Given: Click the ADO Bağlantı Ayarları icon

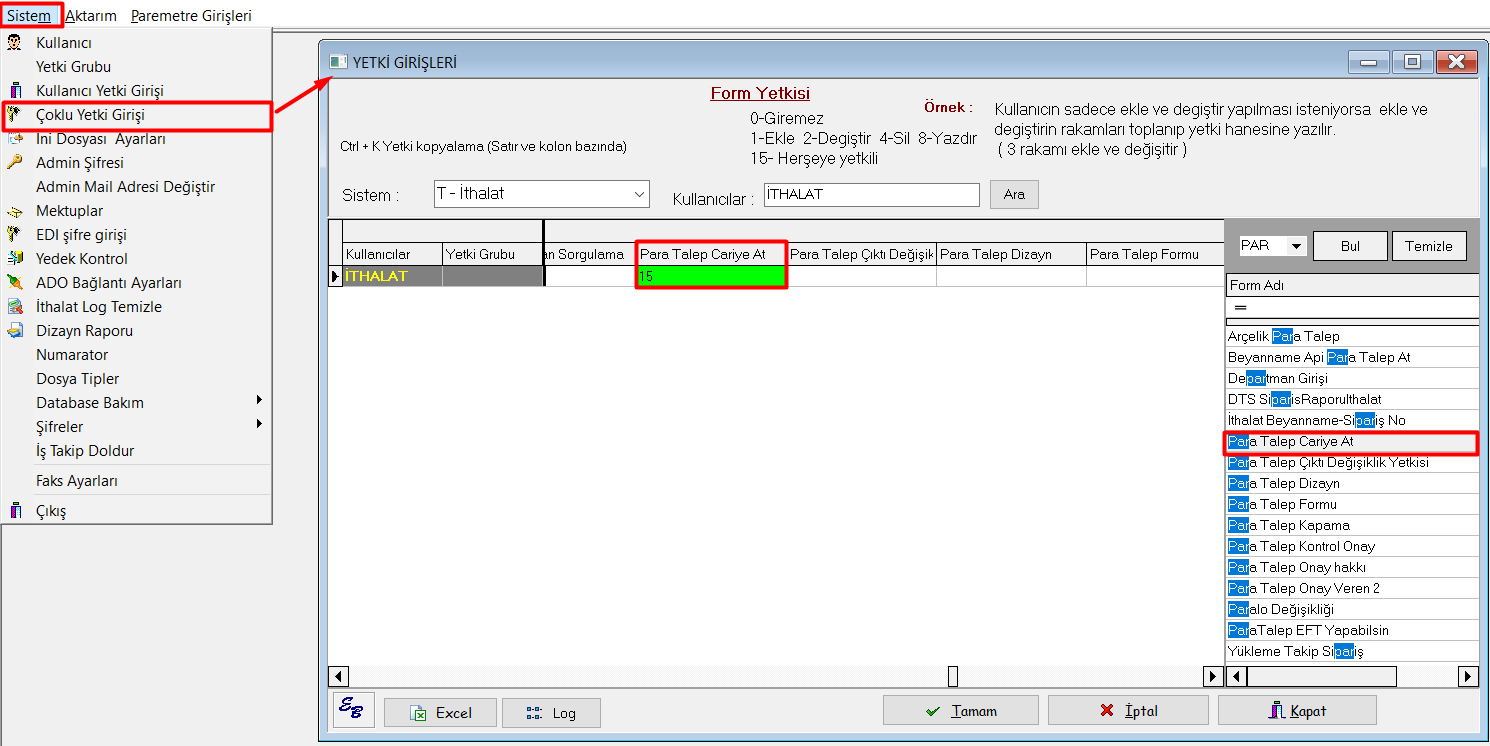Looking at the screenshot, I should click(14, 283).
